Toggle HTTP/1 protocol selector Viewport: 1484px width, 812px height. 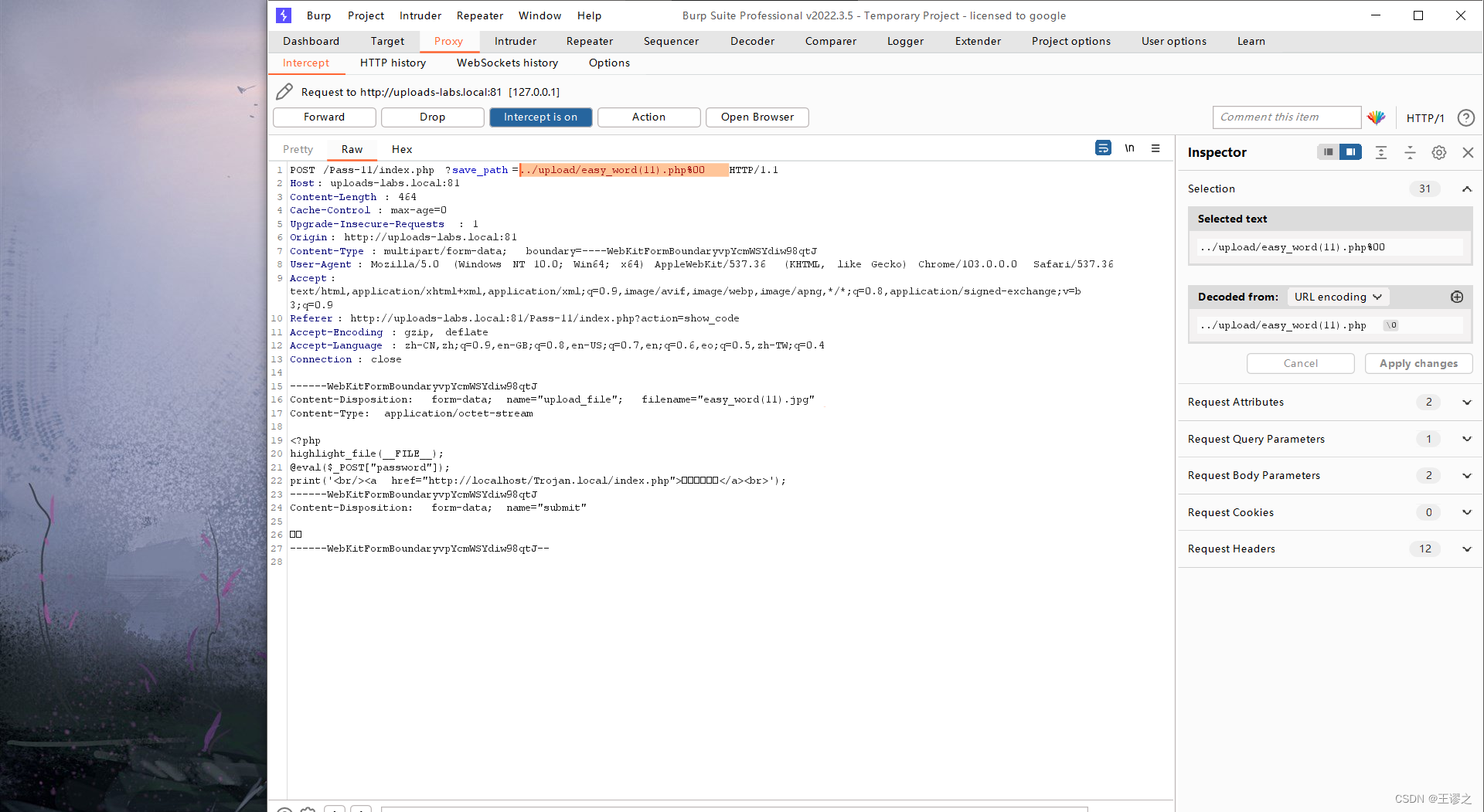(1424, 118)
